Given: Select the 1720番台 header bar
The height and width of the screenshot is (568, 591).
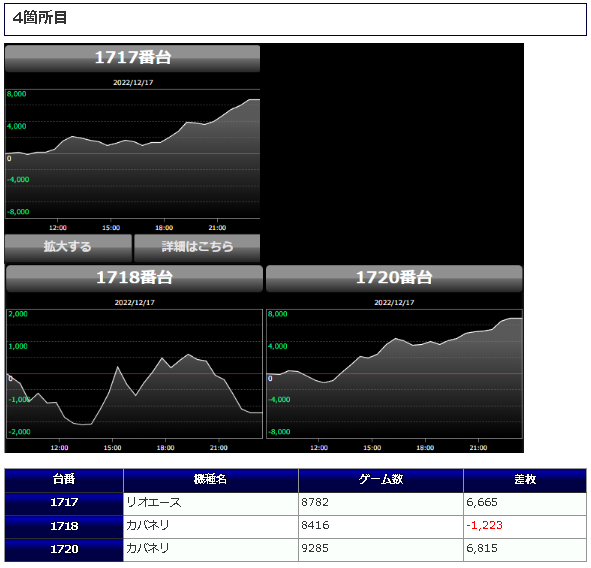Looking at the screenshot, I should 394,278.
